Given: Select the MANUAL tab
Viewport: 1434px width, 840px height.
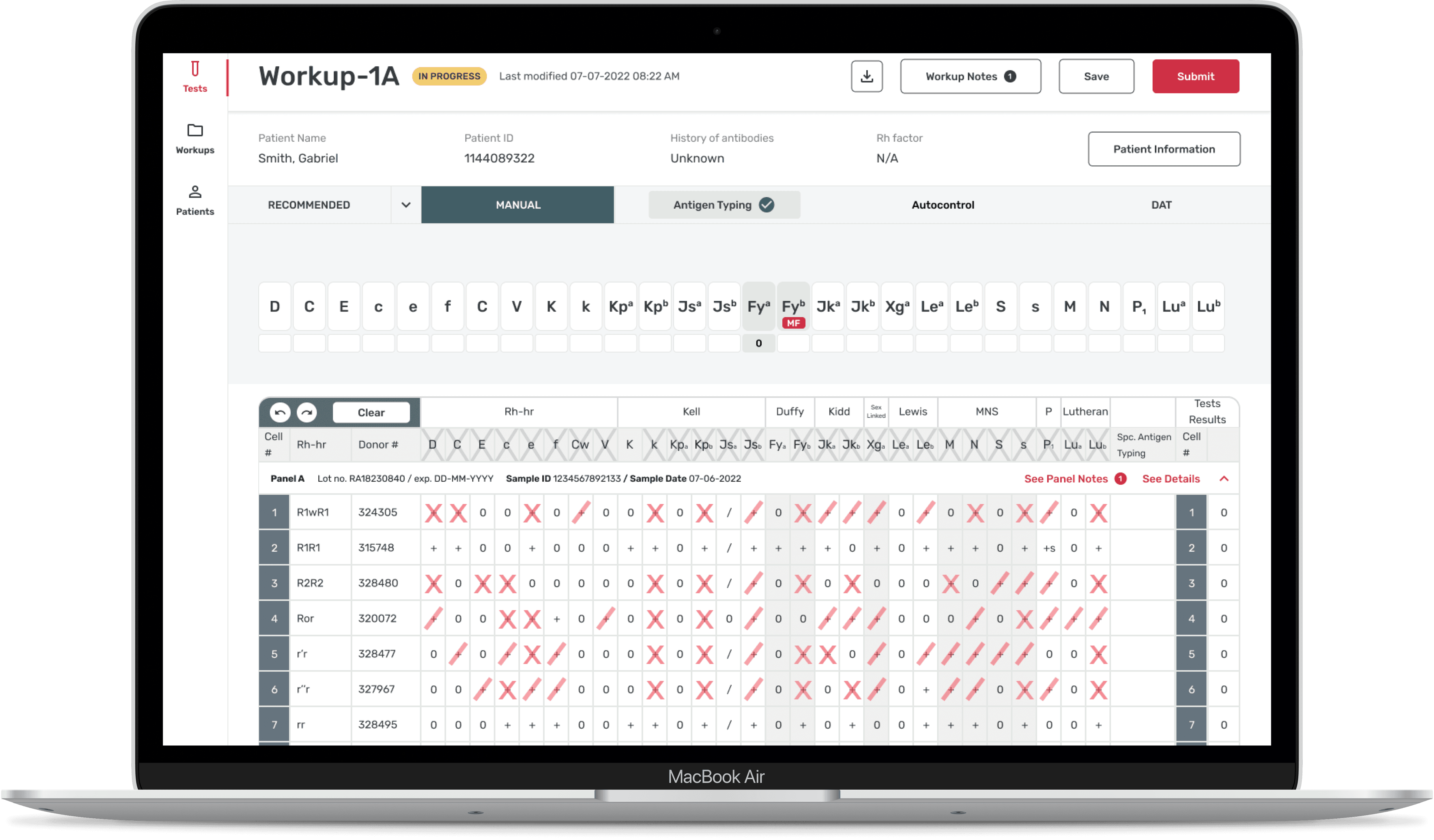Looking at the screenshot, I should [x=517, y=205].
